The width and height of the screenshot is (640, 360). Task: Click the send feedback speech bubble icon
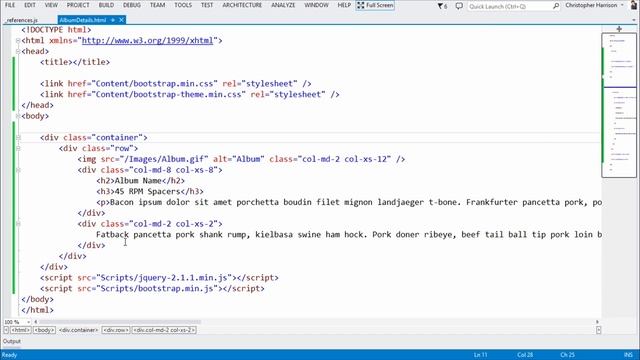pyautogui.click(x=459, y=6)
